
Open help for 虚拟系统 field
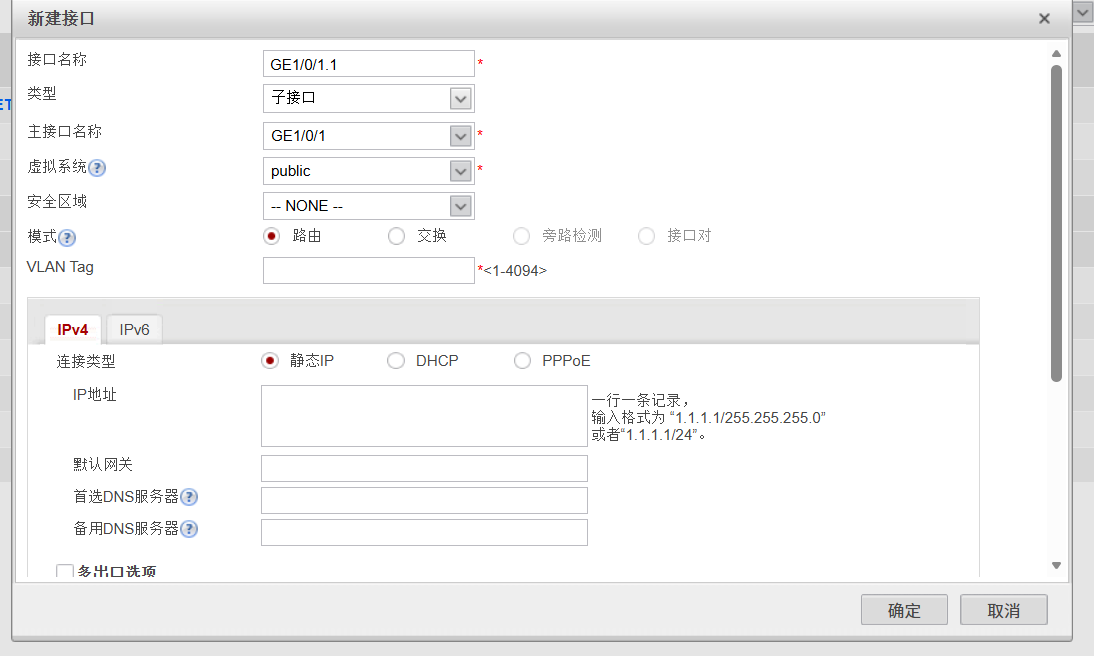tap(98, 168)
